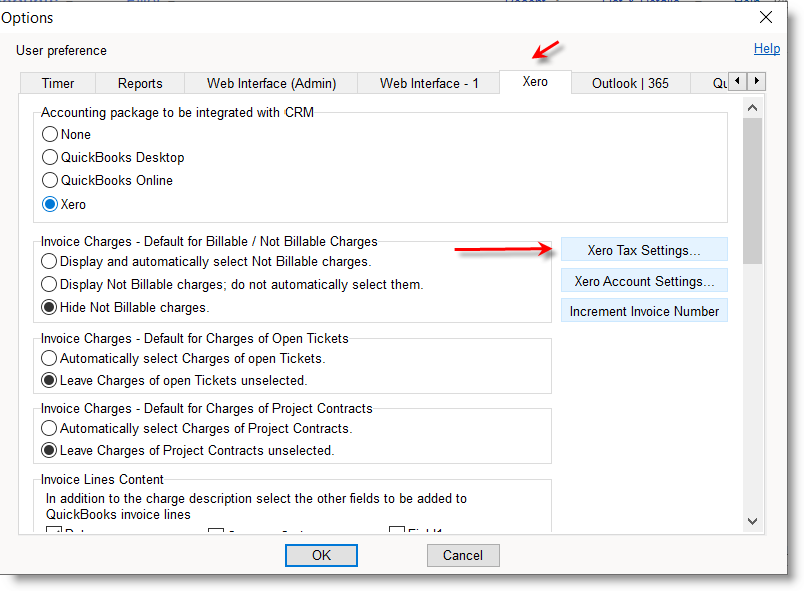Confirm settings with the OK button

[321, 555]
